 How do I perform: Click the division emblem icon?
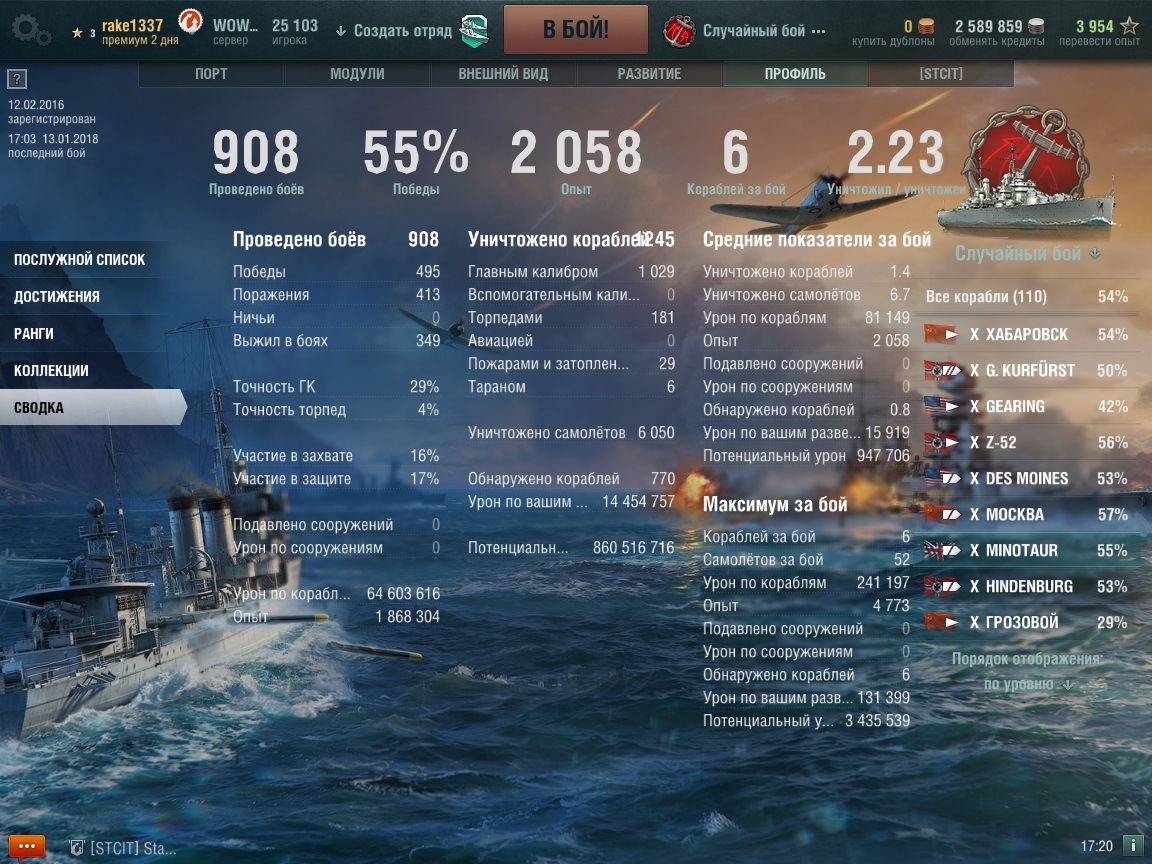[474, 31]
